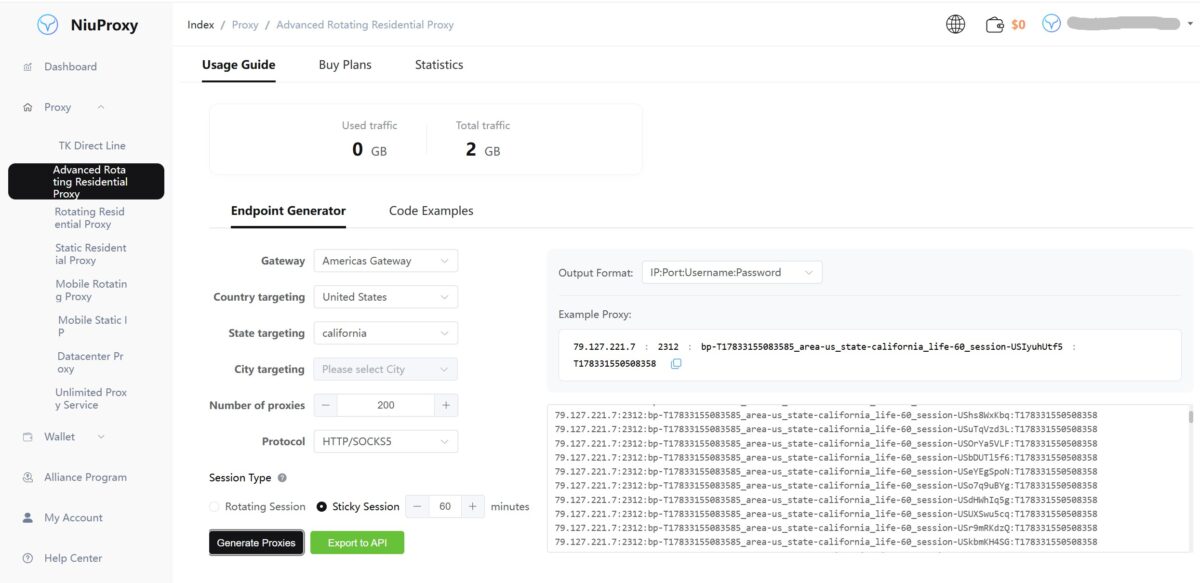1200x583 pixels.
Task: Switch to the Usage Guide tab
Action: (x=239, y=65)
